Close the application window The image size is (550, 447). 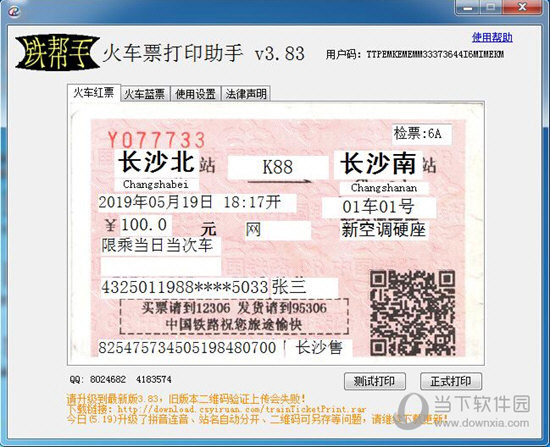tap(522, 7)
